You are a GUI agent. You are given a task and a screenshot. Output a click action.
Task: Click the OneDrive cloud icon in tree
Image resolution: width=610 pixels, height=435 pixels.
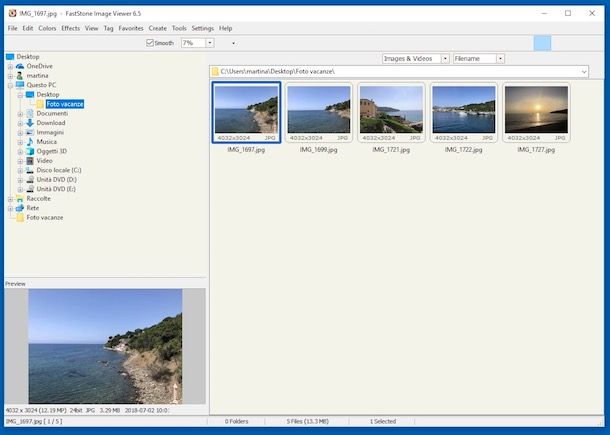tap(20, 66)
